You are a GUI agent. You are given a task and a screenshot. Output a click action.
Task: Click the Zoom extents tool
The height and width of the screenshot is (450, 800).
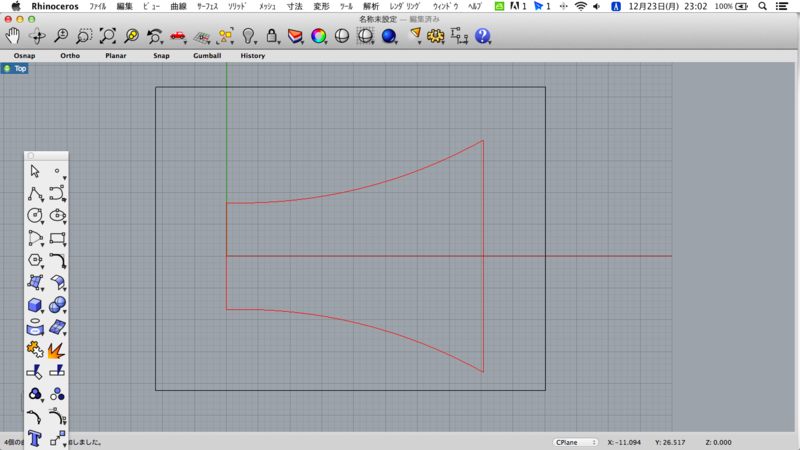(108, 36)
